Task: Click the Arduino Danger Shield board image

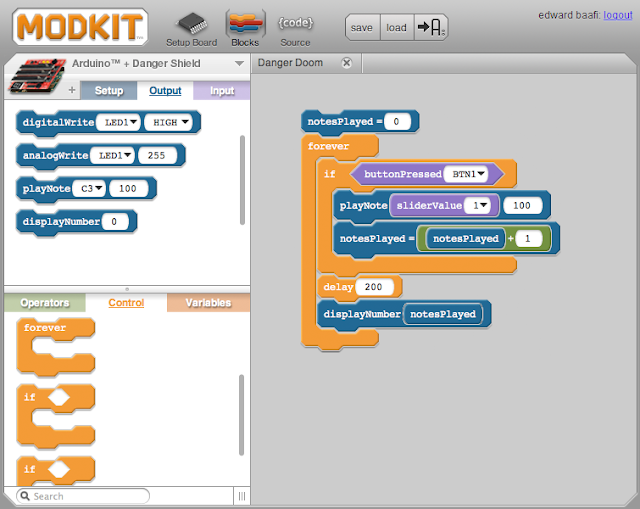Action: (x=37, y=76)
